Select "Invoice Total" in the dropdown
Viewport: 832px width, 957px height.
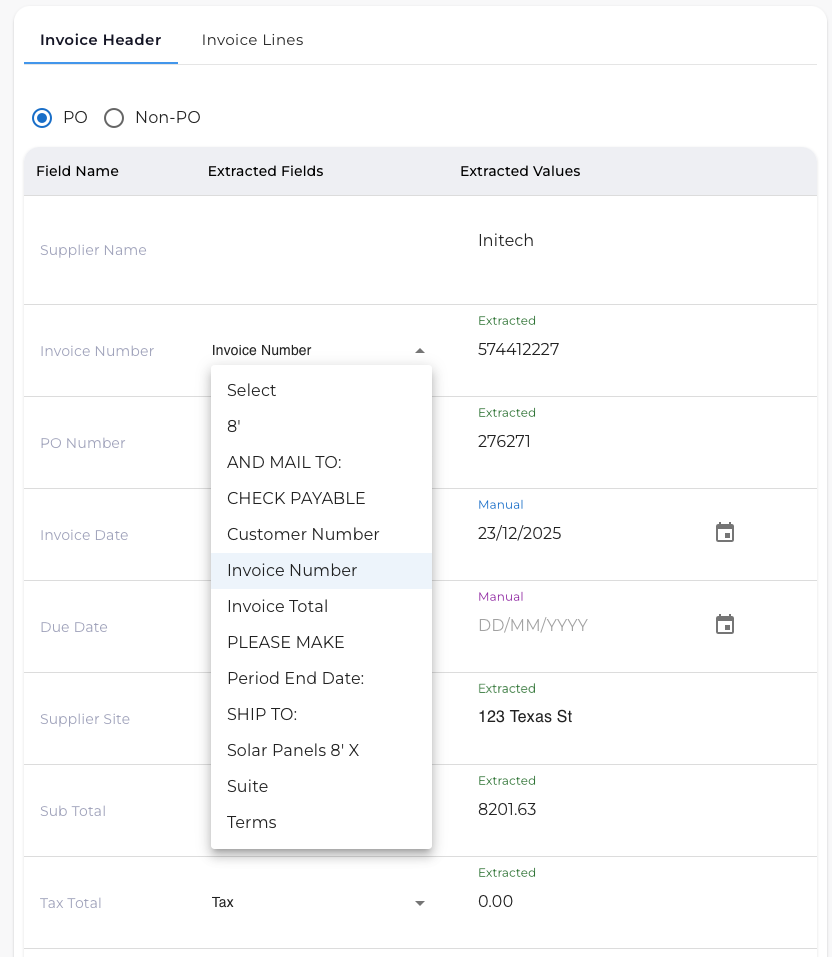[x=277, y=606]
